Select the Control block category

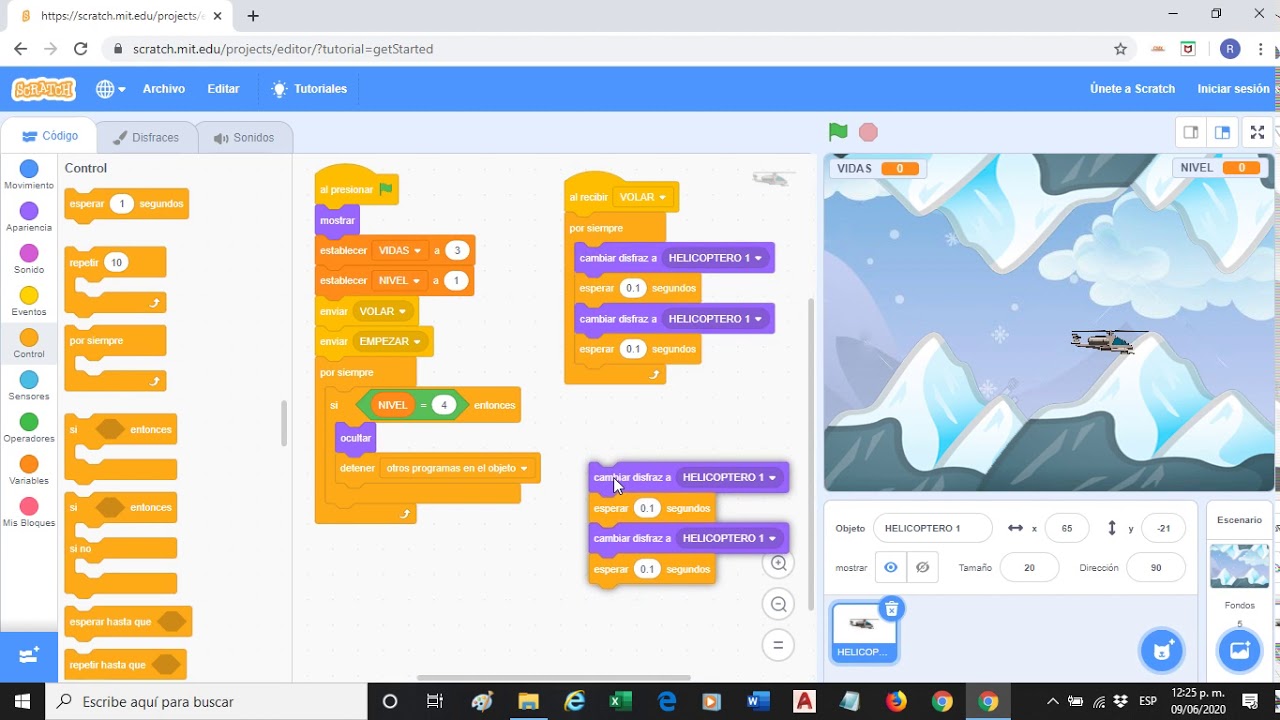tap(29, 344)
